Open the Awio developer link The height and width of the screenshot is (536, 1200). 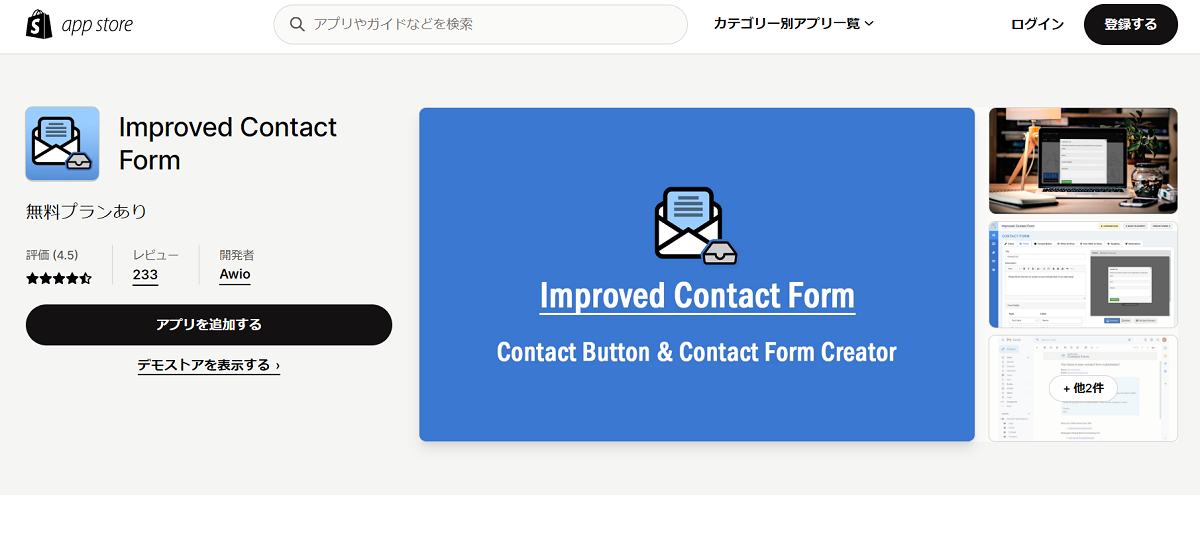[x=235, y=275]
